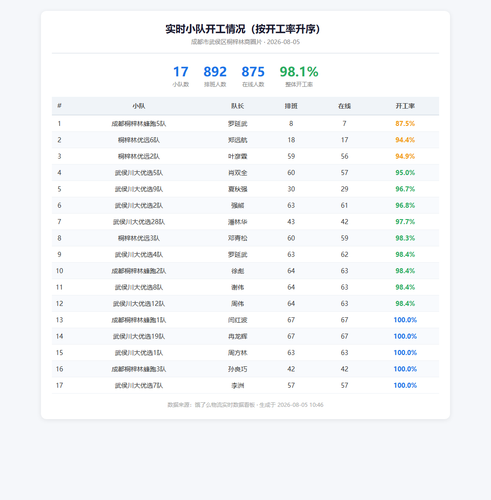Click captain 孙良巧 in row 16

238,369
